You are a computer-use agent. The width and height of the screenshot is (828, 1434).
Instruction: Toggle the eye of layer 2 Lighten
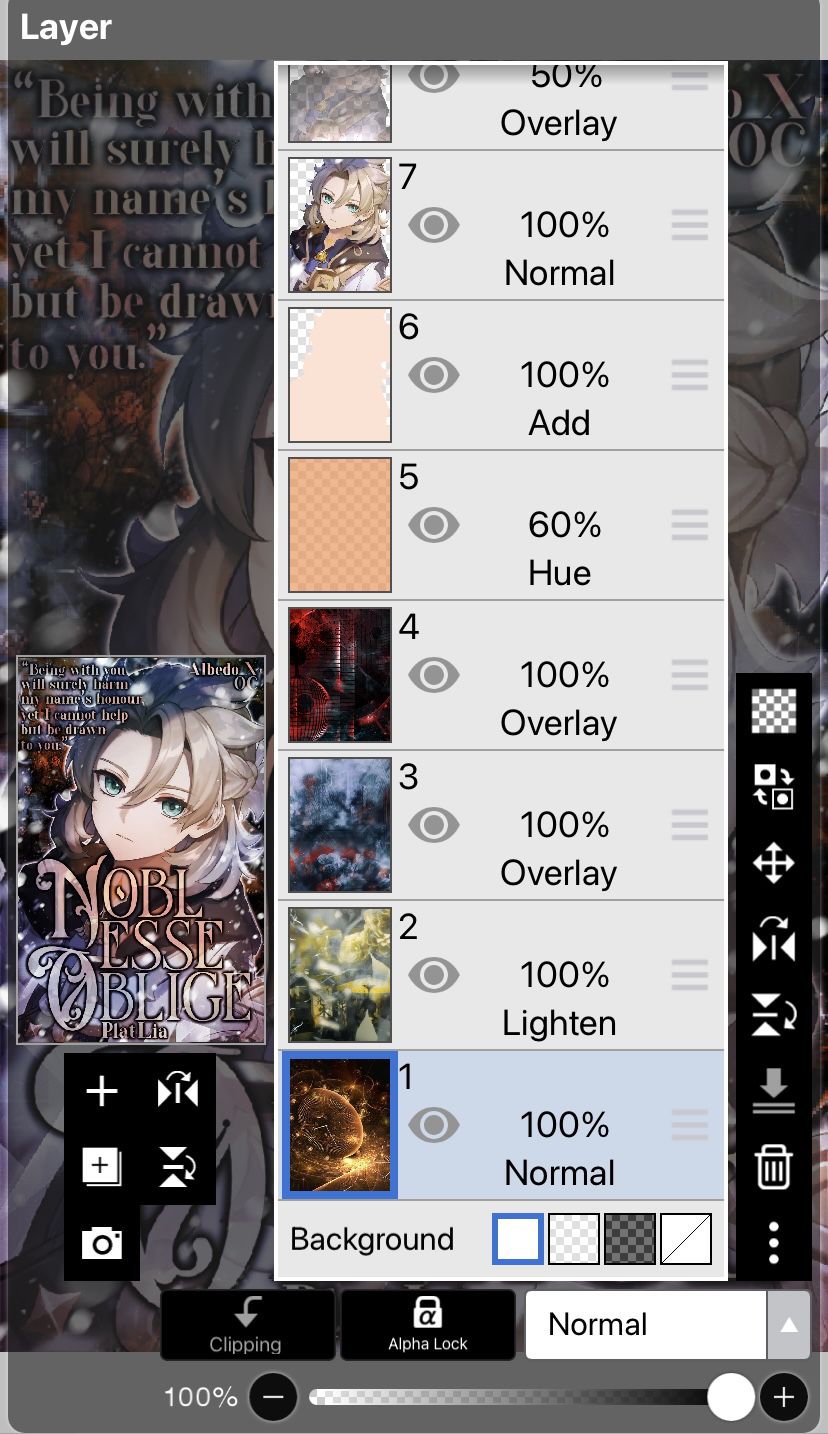(434, 975)
